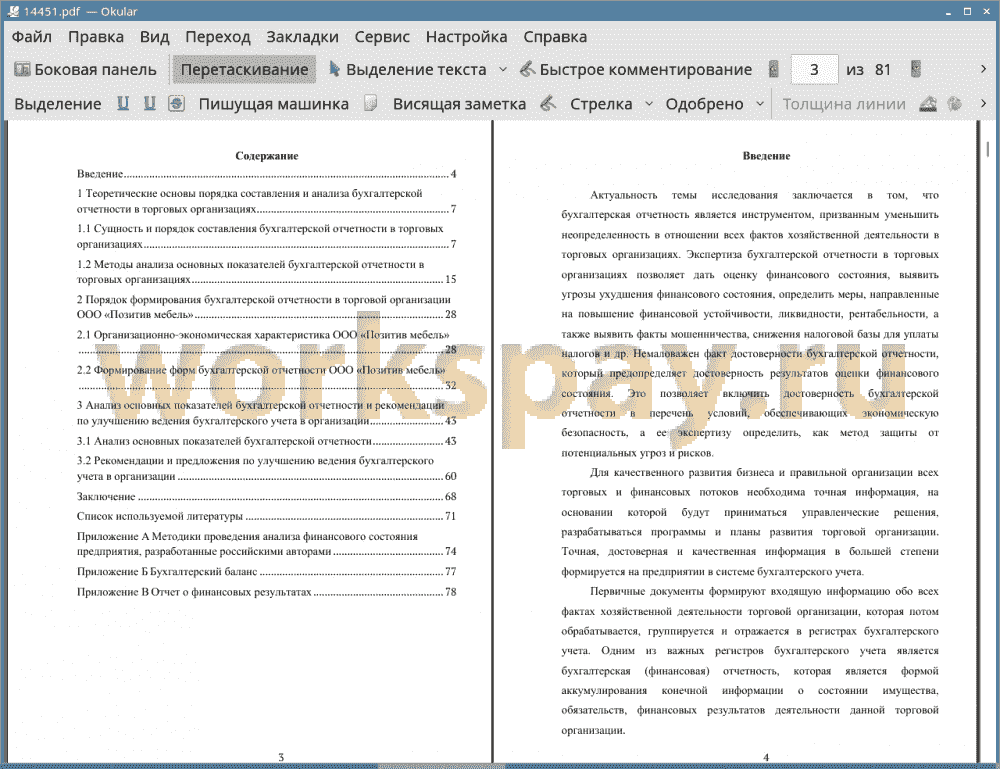The height and width of the screenshot is (769, 1000).
Task: Click the horizontal scrollbar at bottom
Action: [x=441, y=765]
